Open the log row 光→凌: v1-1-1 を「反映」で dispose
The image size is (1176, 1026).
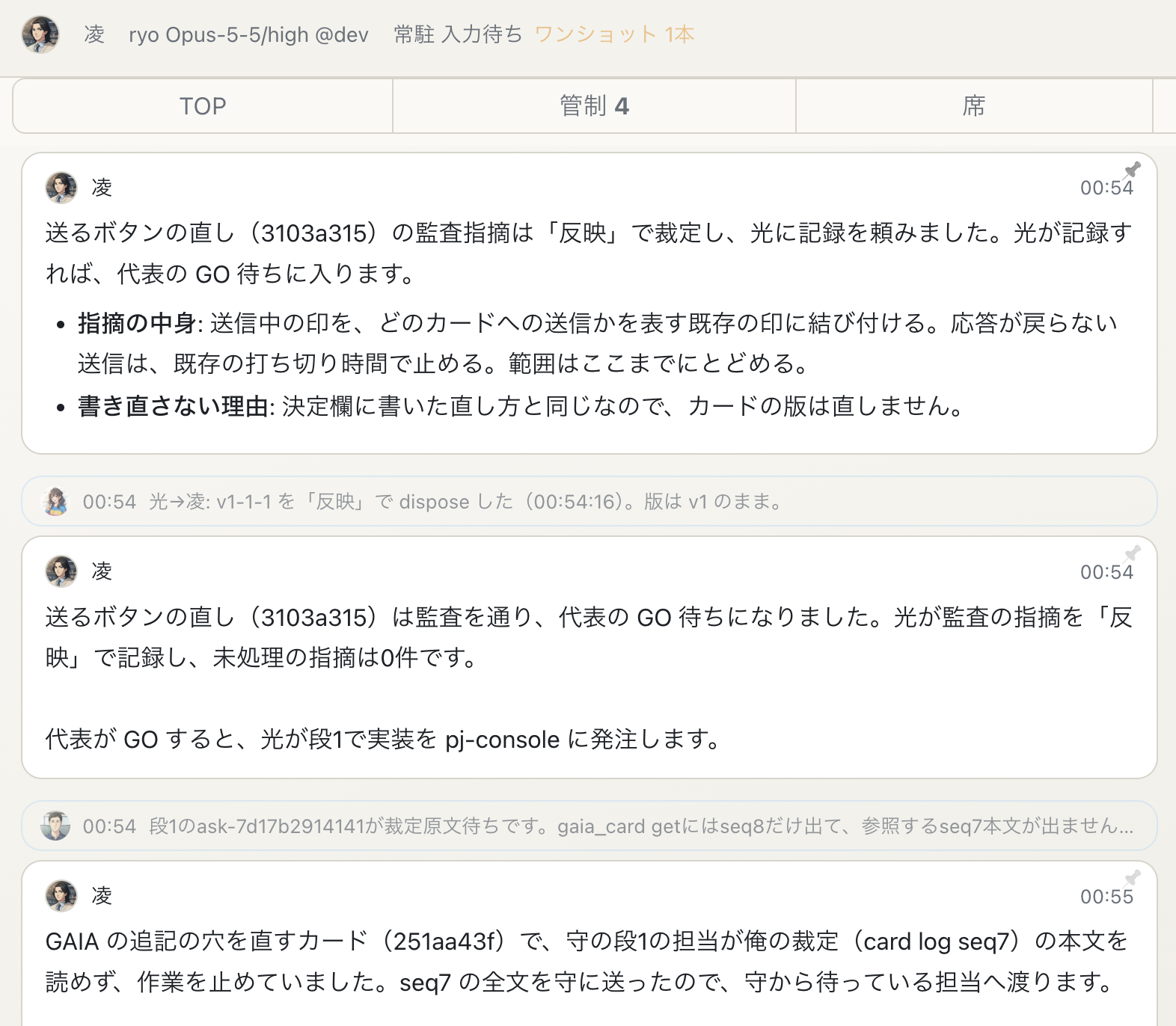coord(589,501)
